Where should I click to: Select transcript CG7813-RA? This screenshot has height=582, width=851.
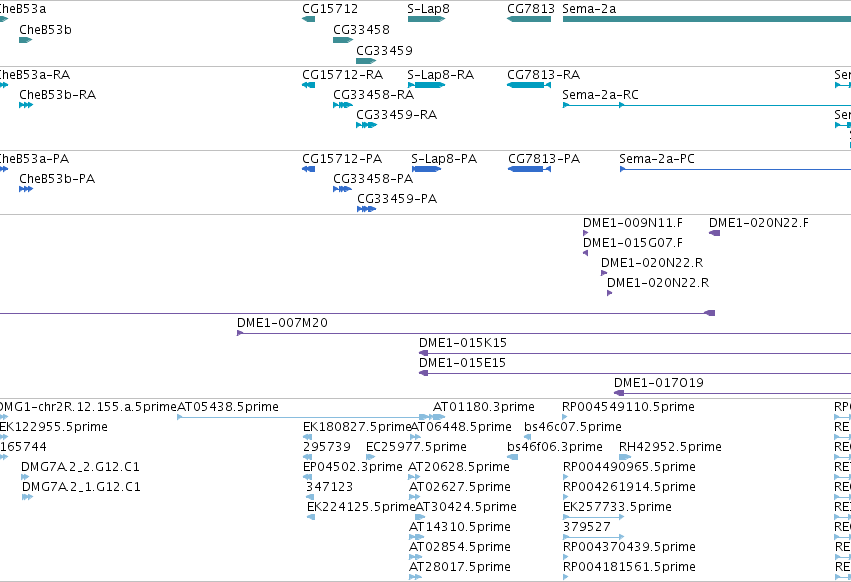(543, 75)
